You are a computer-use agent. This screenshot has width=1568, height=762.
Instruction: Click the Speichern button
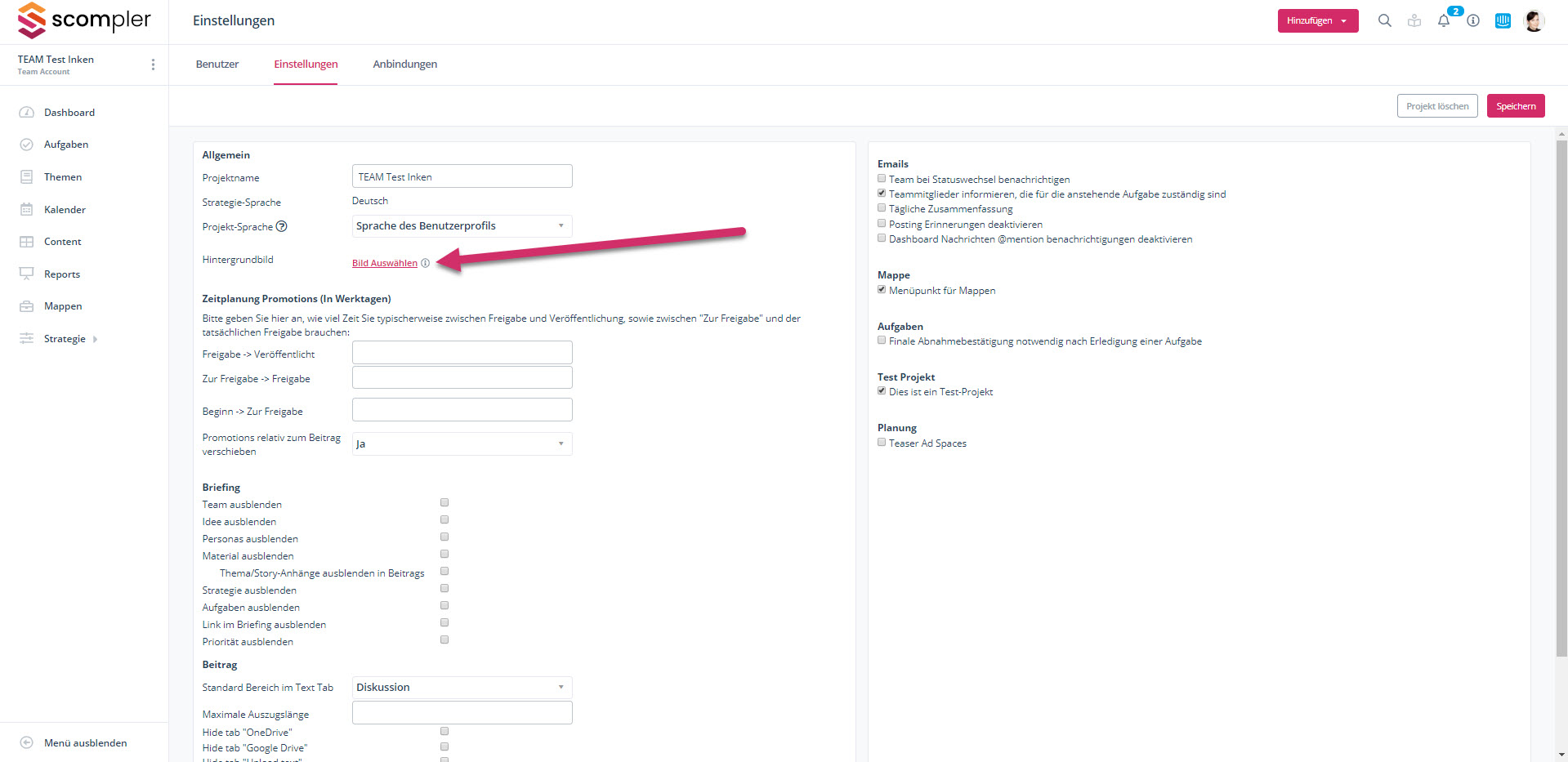[1515, 106]
